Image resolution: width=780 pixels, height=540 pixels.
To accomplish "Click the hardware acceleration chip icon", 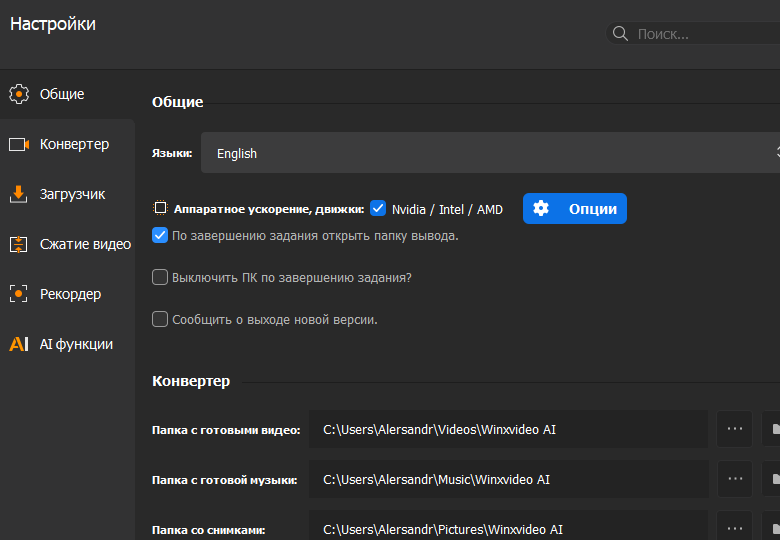I will point(160,209).
